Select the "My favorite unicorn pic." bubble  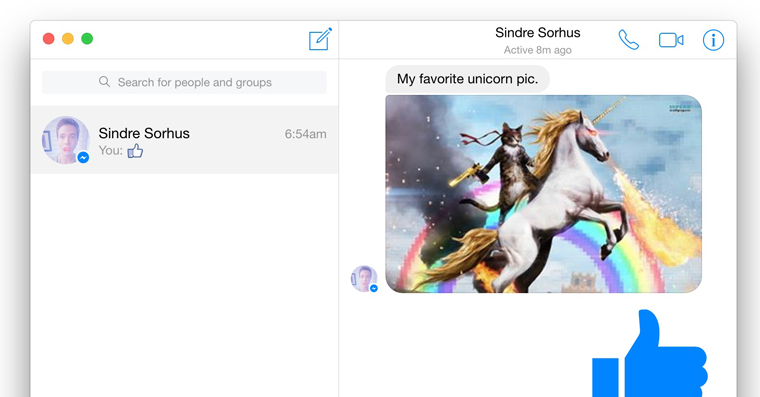click(467, 79)
